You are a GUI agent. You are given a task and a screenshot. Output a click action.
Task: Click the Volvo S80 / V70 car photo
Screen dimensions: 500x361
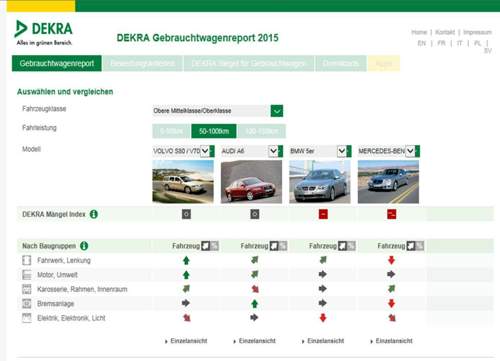[183, 182]
